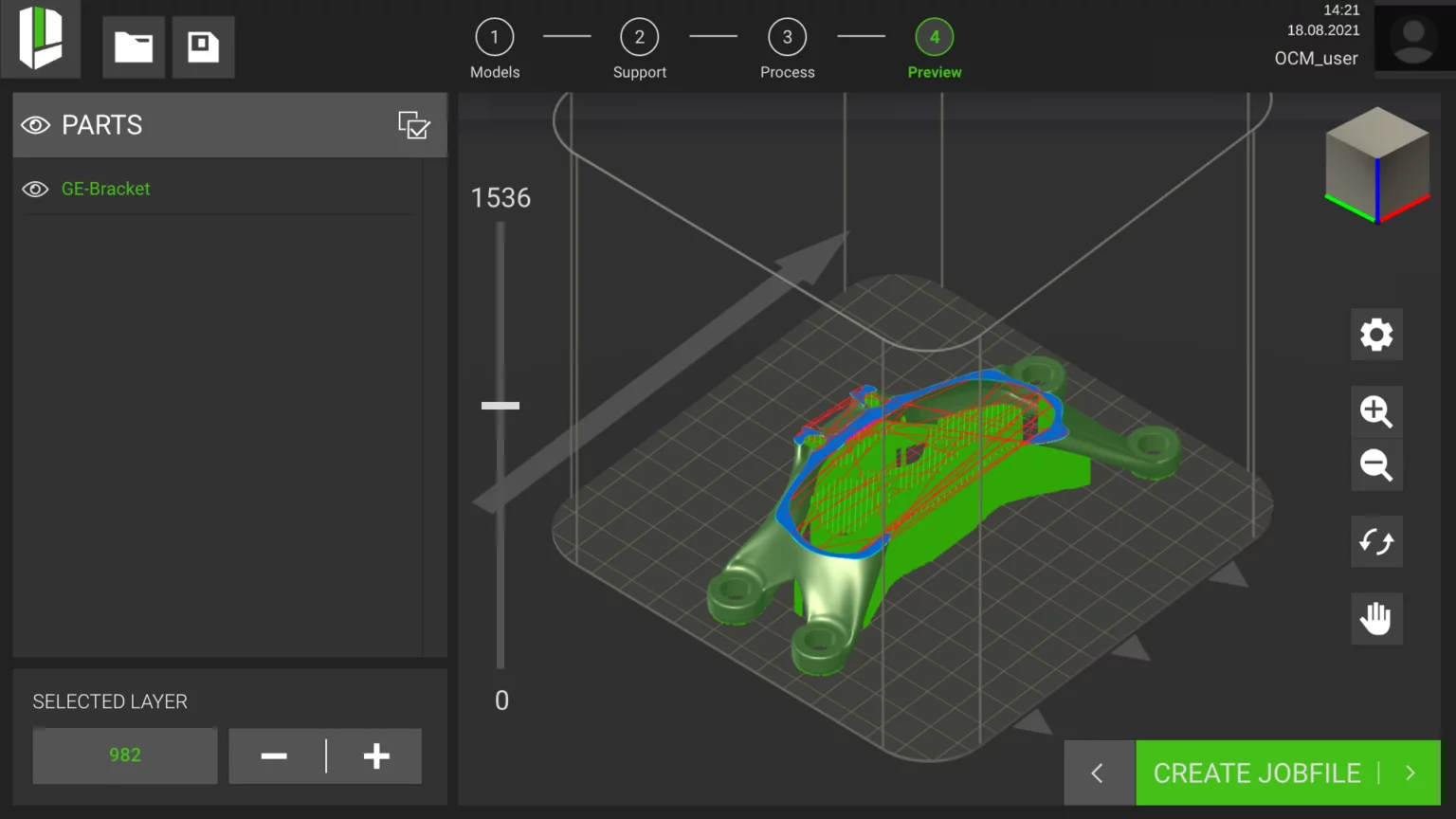Save the project with the floppy disk icon
Image resolution: width=1456 pixels, height=819 pixels.
203,46
